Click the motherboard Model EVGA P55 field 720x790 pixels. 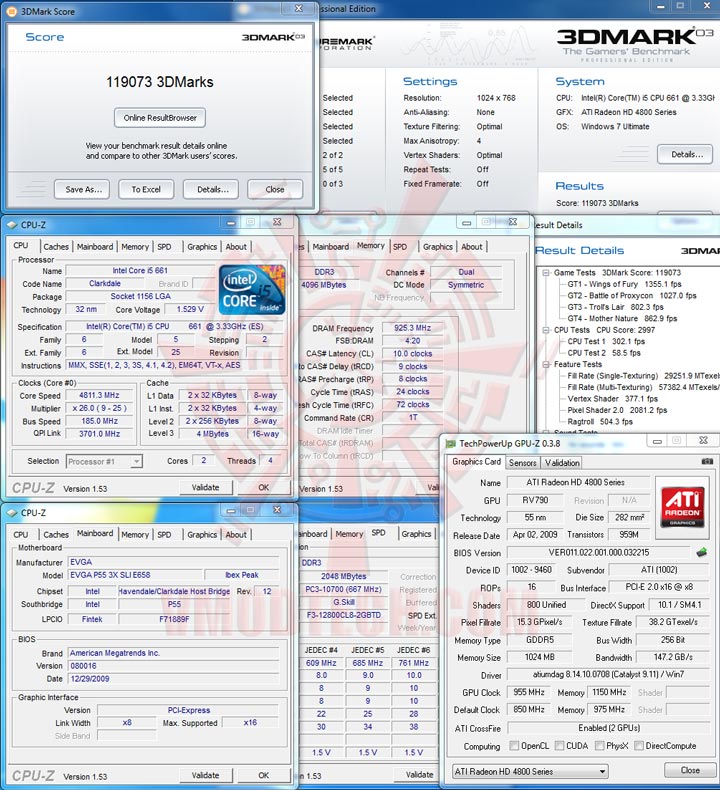[135, 575]
